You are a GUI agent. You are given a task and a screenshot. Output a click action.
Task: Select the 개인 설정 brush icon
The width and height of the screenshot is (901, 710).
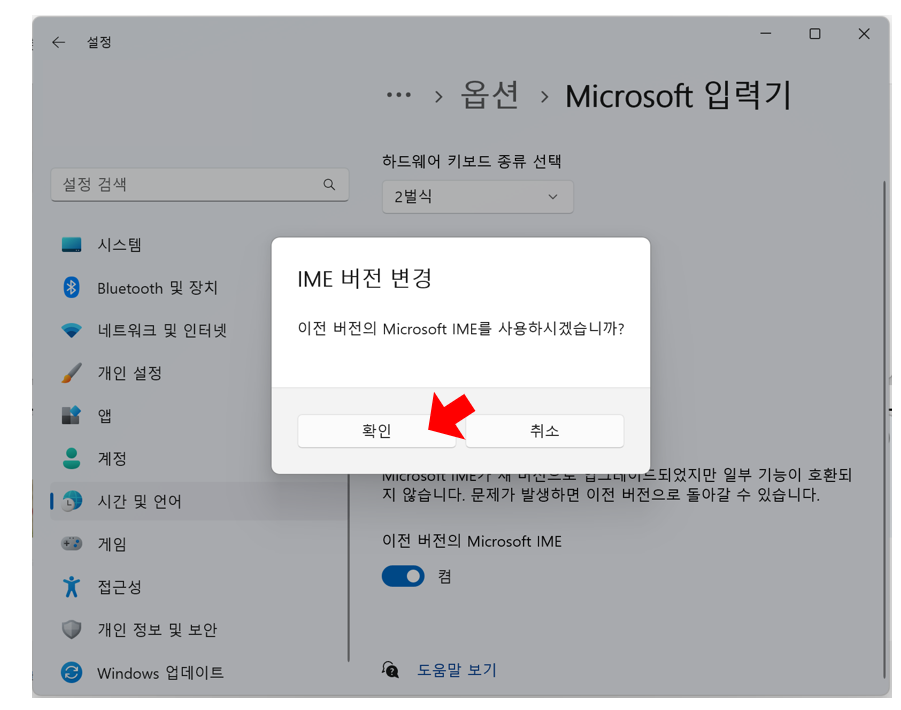point(71,373)
